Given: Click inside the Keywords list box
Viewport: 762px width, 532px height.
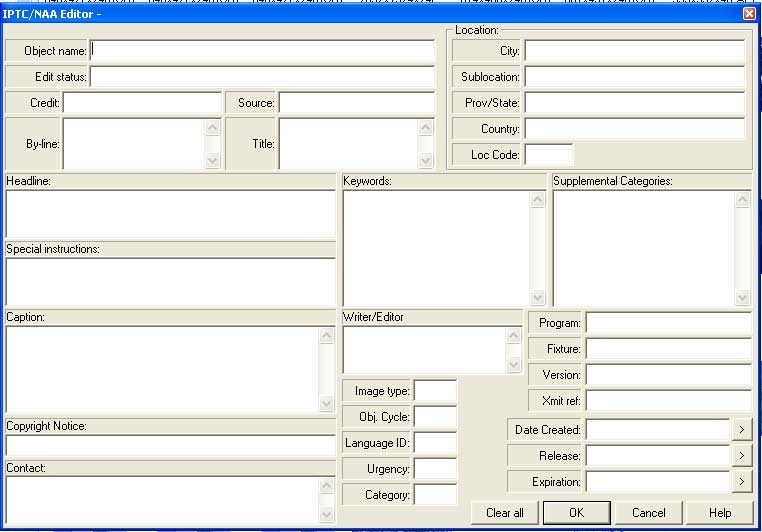Looking at the screenshot, I should tap(436, 247).
